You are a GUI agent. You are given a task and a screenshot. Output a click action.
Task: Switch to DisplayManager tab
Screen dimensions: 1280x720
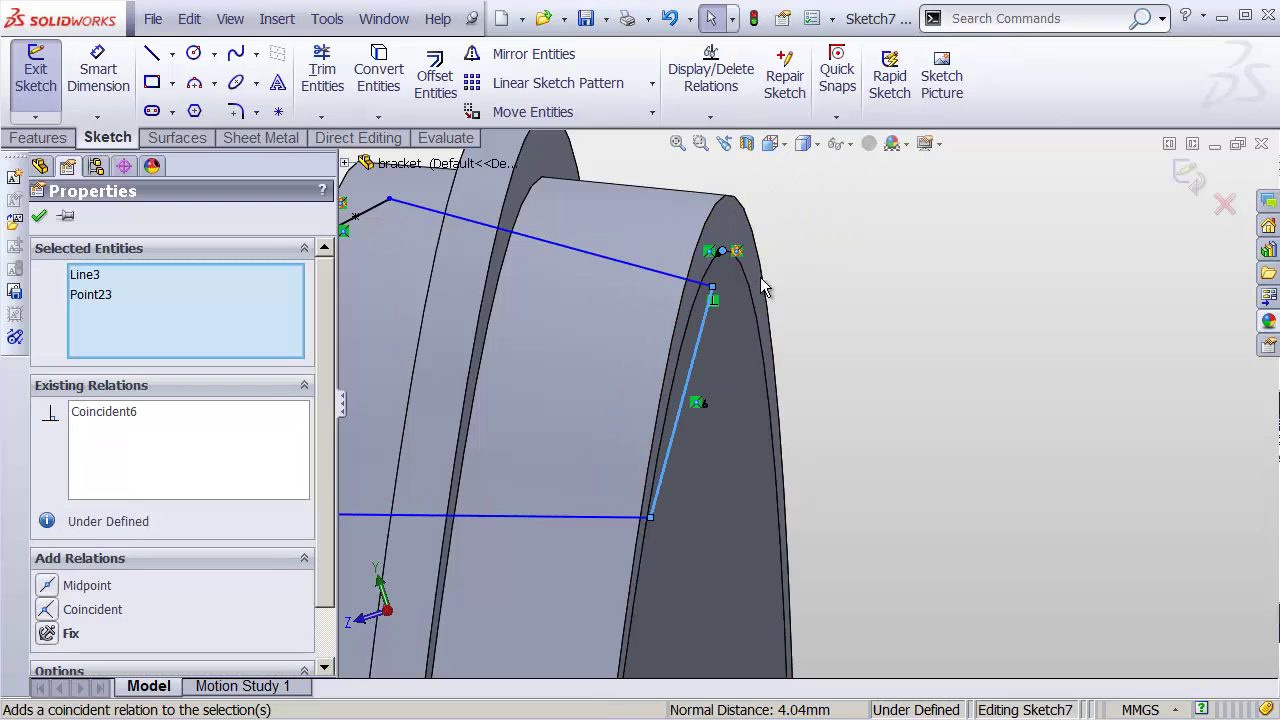(152, 166)
